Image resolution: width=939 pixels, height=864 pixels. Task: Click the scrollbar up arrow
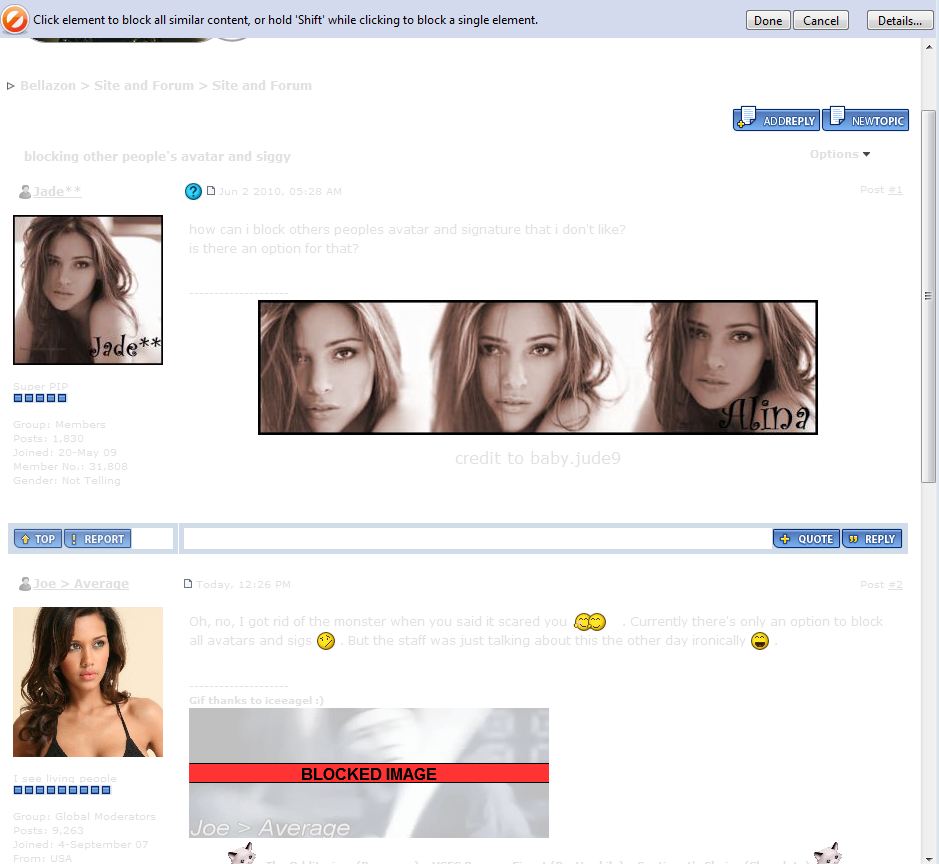pyautogui.click(x=929, y=47)
